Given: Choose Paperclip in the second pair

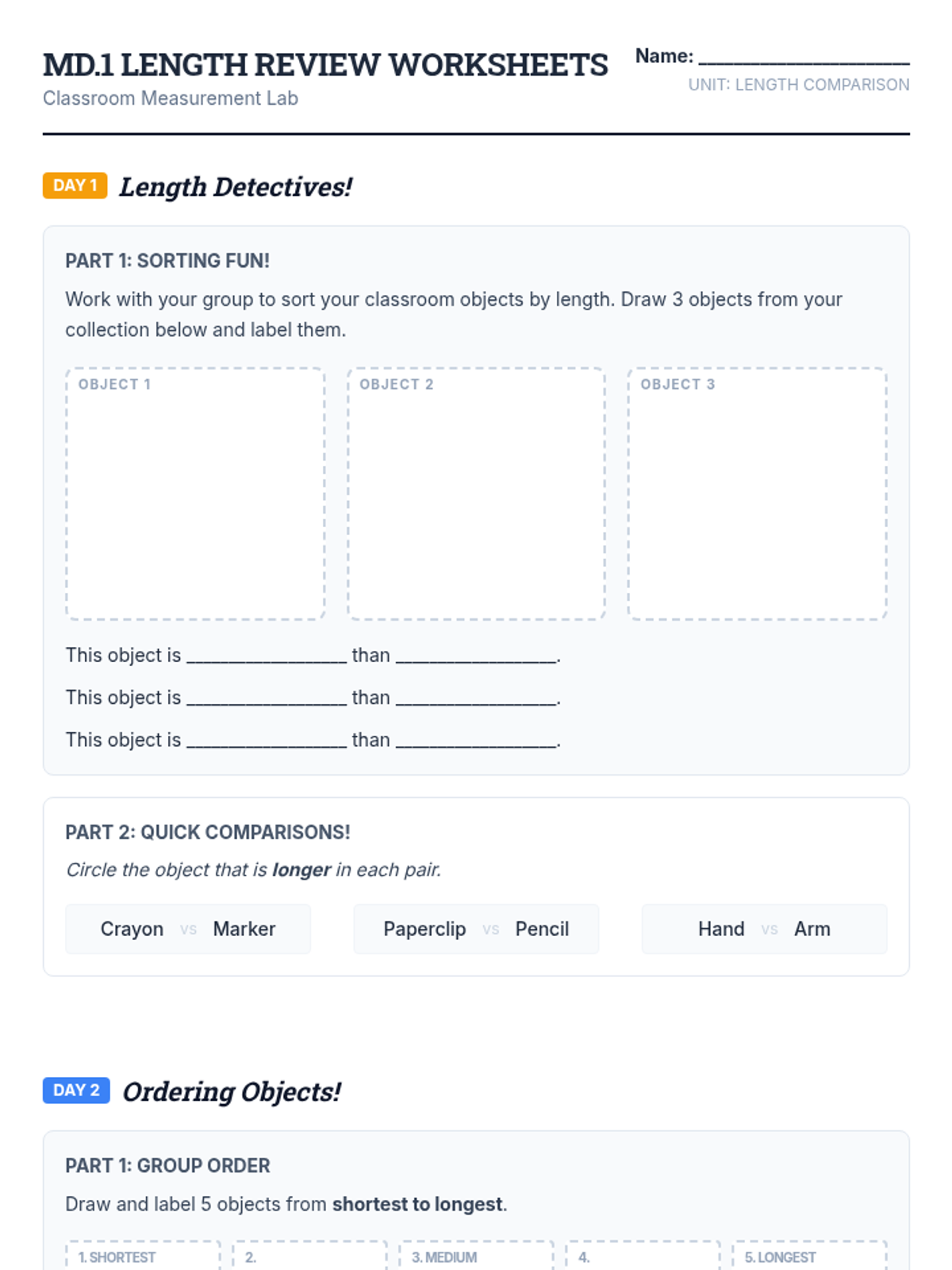Looking at the screenshot, I should pyautogui.click(x=424, y=929).
